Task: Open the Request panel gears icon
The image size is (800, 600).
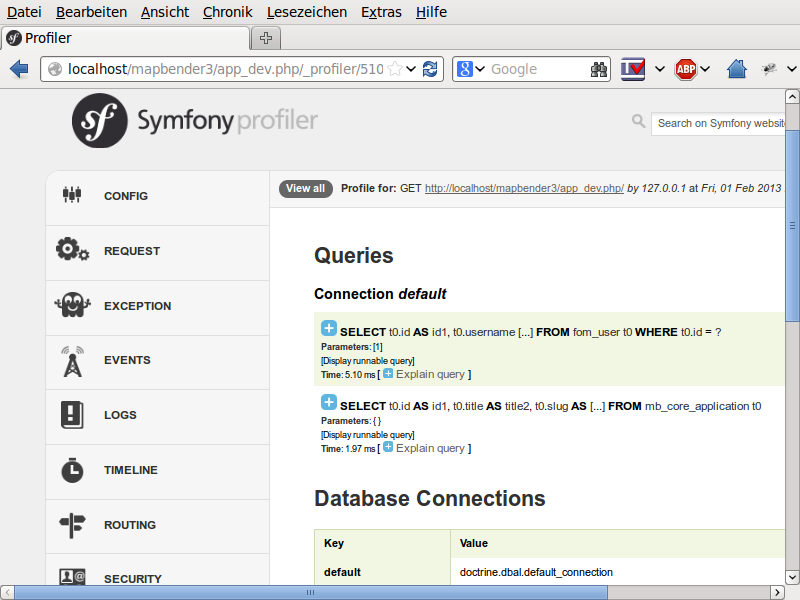Action: pos(72,251)
